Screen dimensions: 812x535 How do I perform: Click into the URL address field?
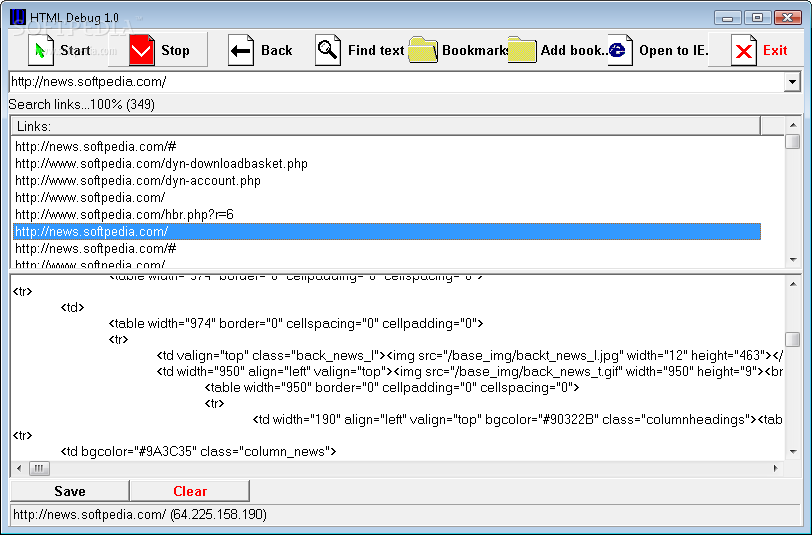point(396,82)
